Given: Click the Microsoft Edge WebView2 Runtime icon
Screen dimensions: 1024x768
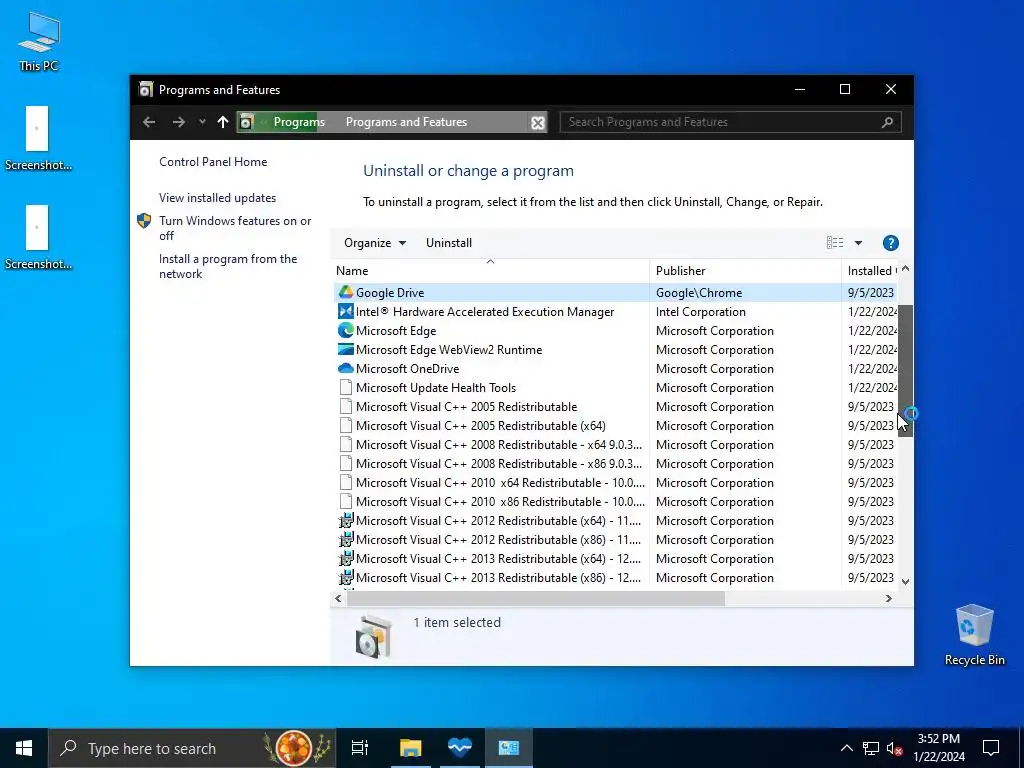Looking at the screenshot, I should [345, 349].
